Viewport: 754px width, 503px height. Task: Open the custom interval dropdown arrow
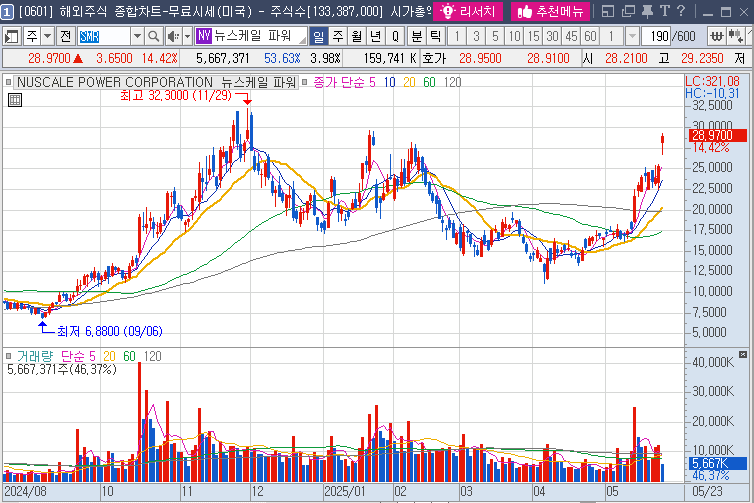(632, 36)
